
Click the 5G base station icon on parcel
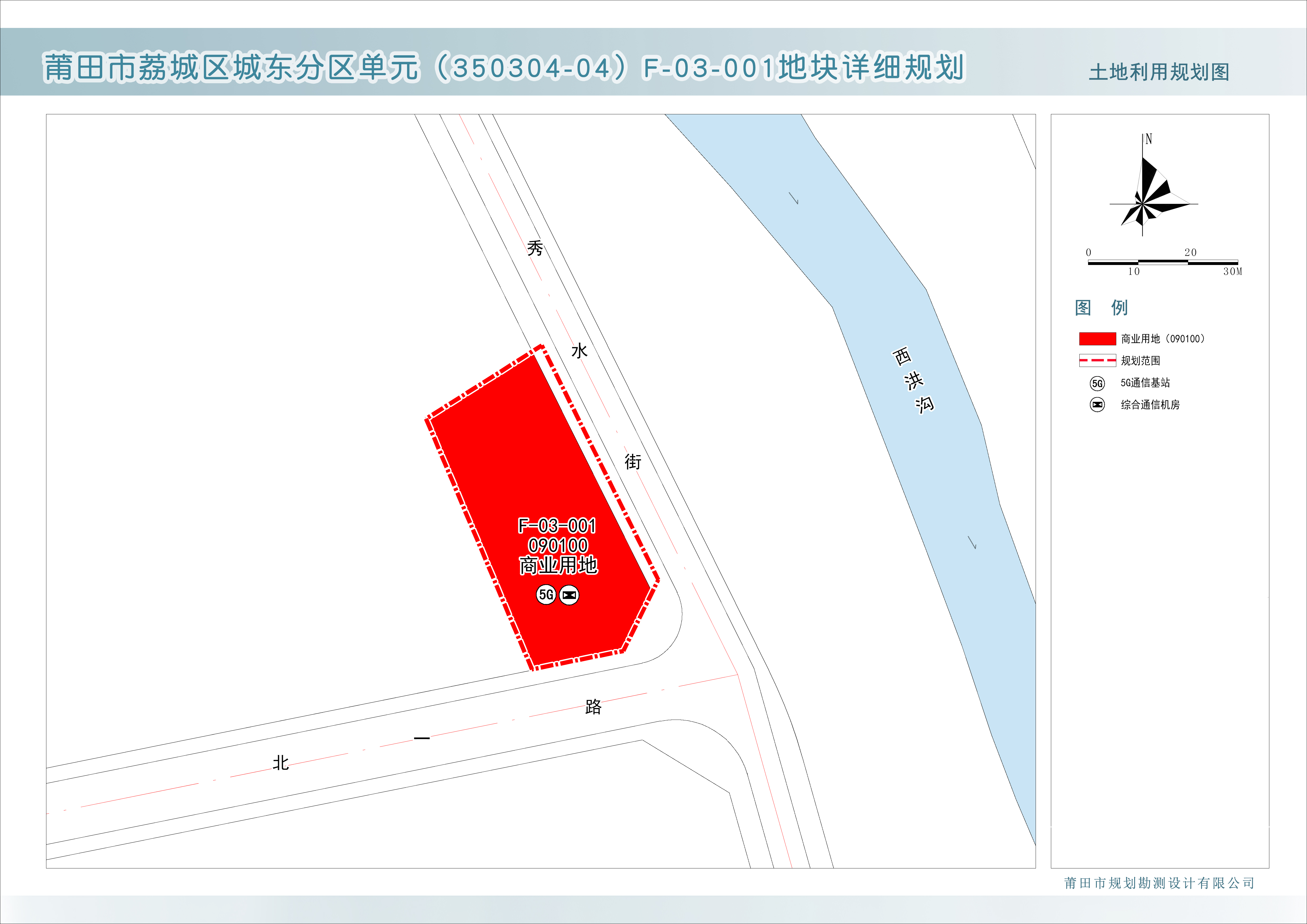(x=546, y=595)
